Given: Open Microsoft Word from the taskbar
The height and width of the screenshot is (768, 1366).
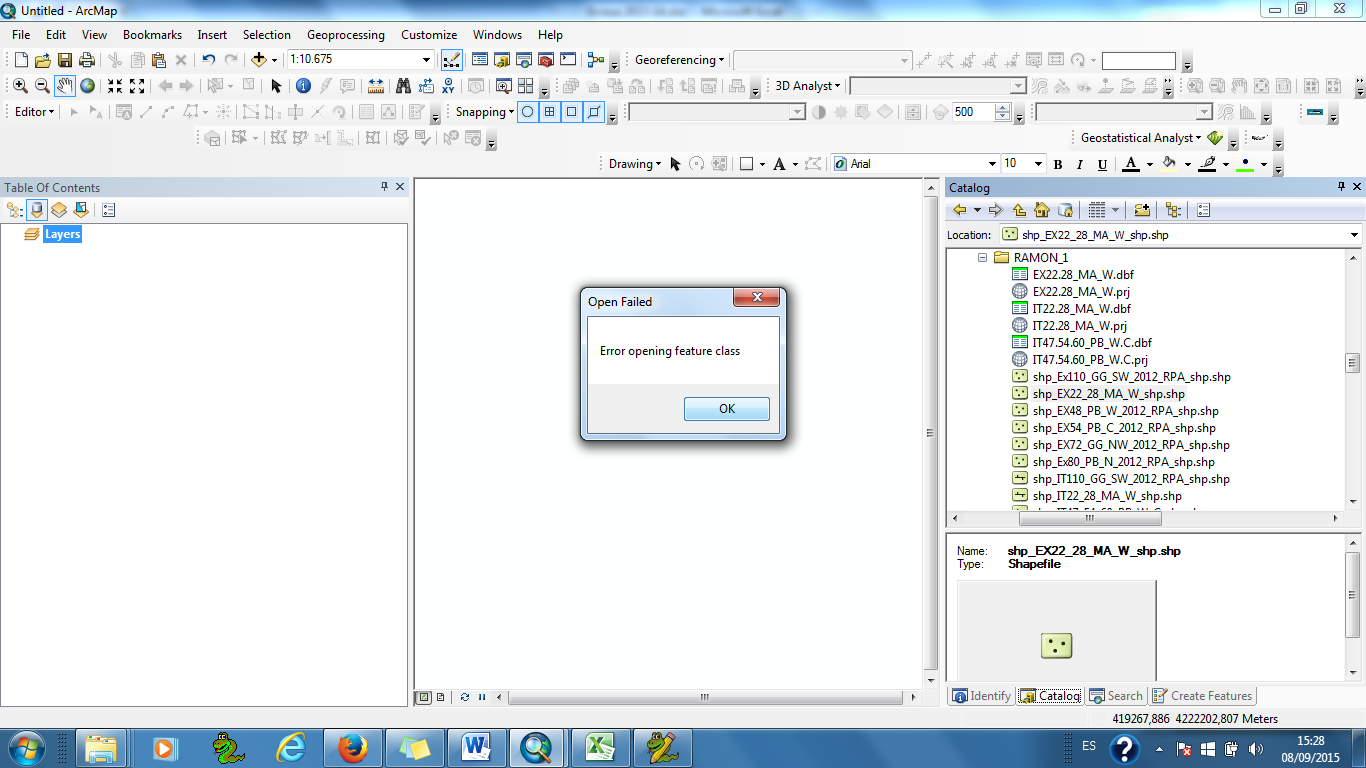Looking at the screenshot, I should (476, 747).
